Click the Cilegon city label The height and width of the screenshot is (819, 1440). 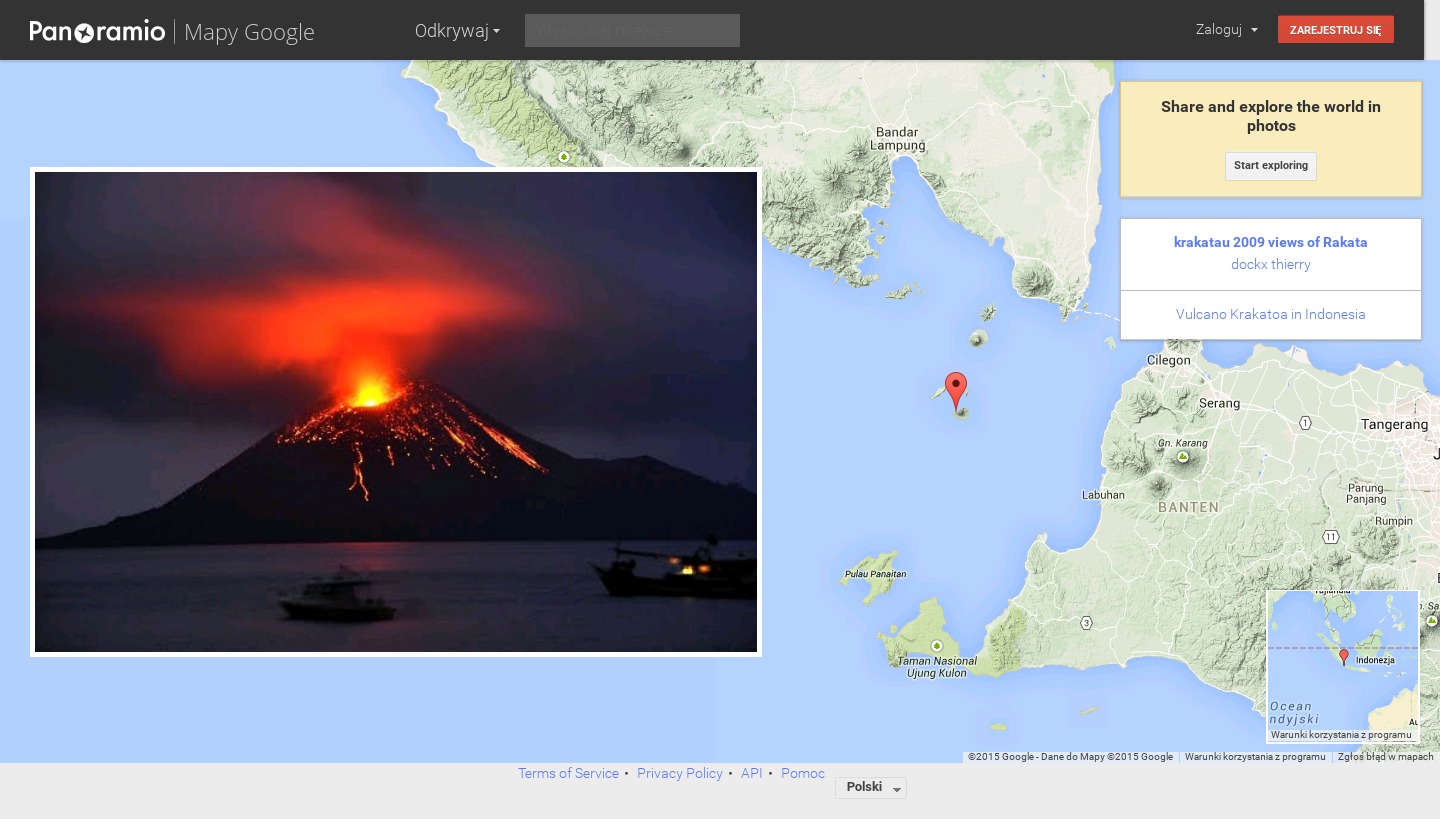[x=1169, y=360]
